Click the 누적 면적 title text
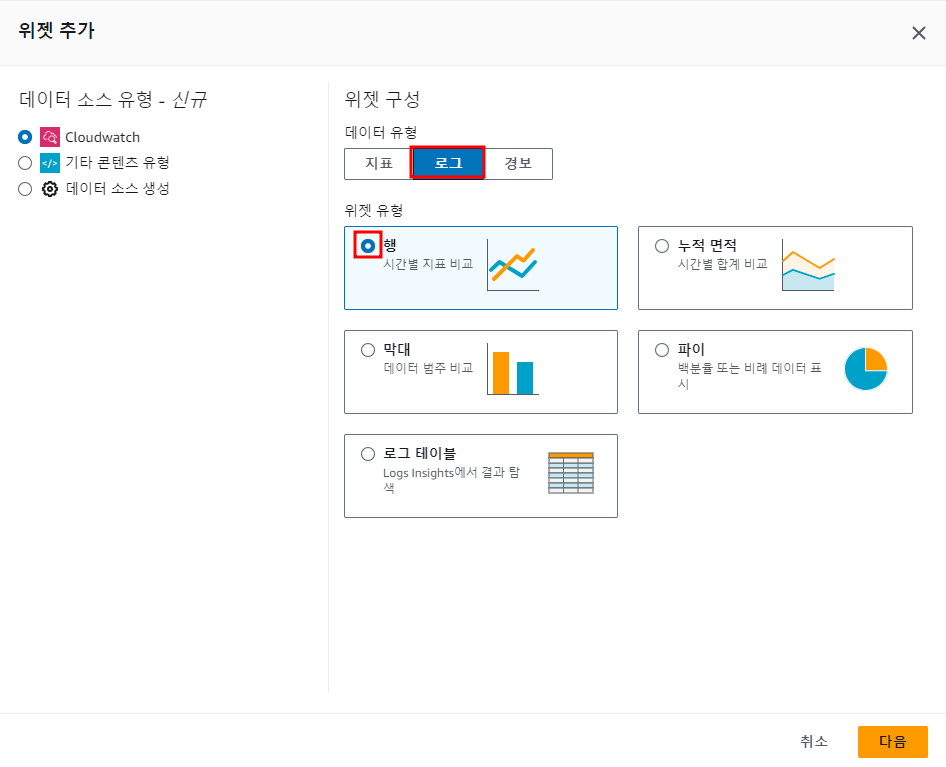Screen dimensions: 946x767 pyautogui.click(x=707, y=246)
